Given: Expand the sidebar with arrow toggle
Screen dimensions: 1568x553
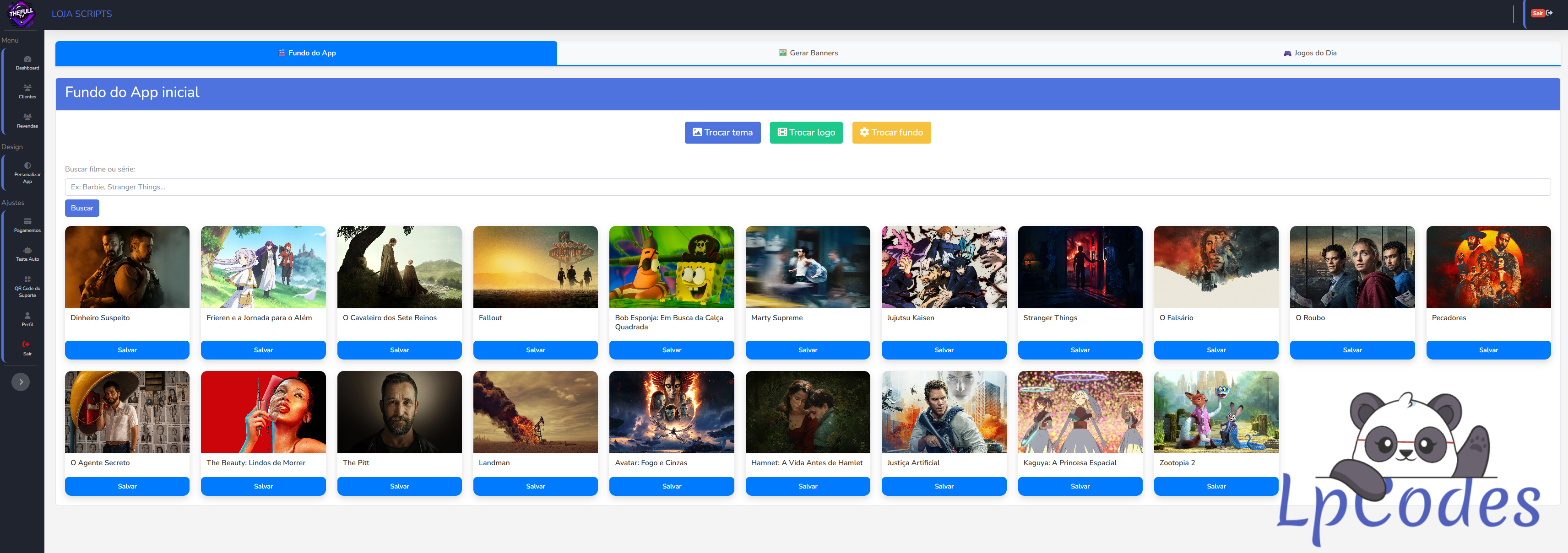Looking at the screenshot, I should coord(21,381).
